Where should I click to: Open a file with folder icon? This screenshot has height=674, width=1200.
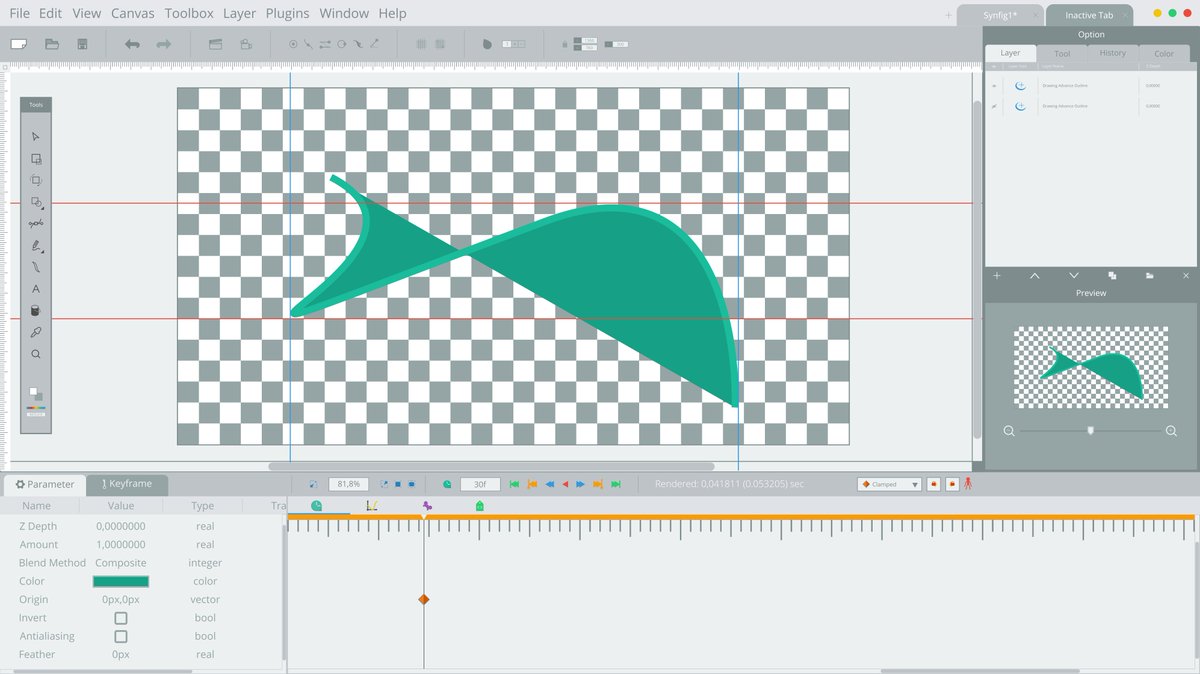click(x=52, y=44)
